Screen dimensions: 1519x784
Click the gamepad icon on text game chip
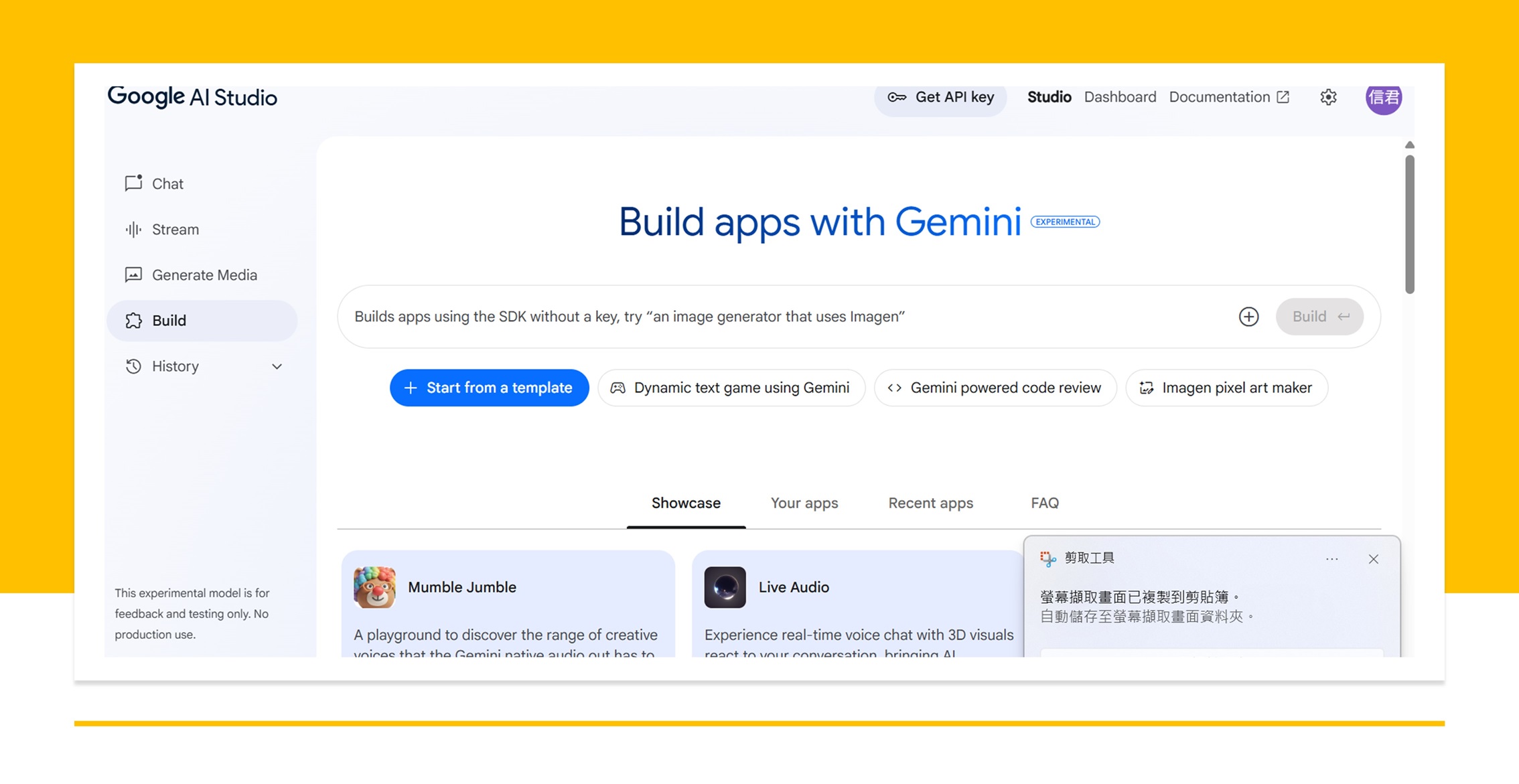[x=618, y=388]
